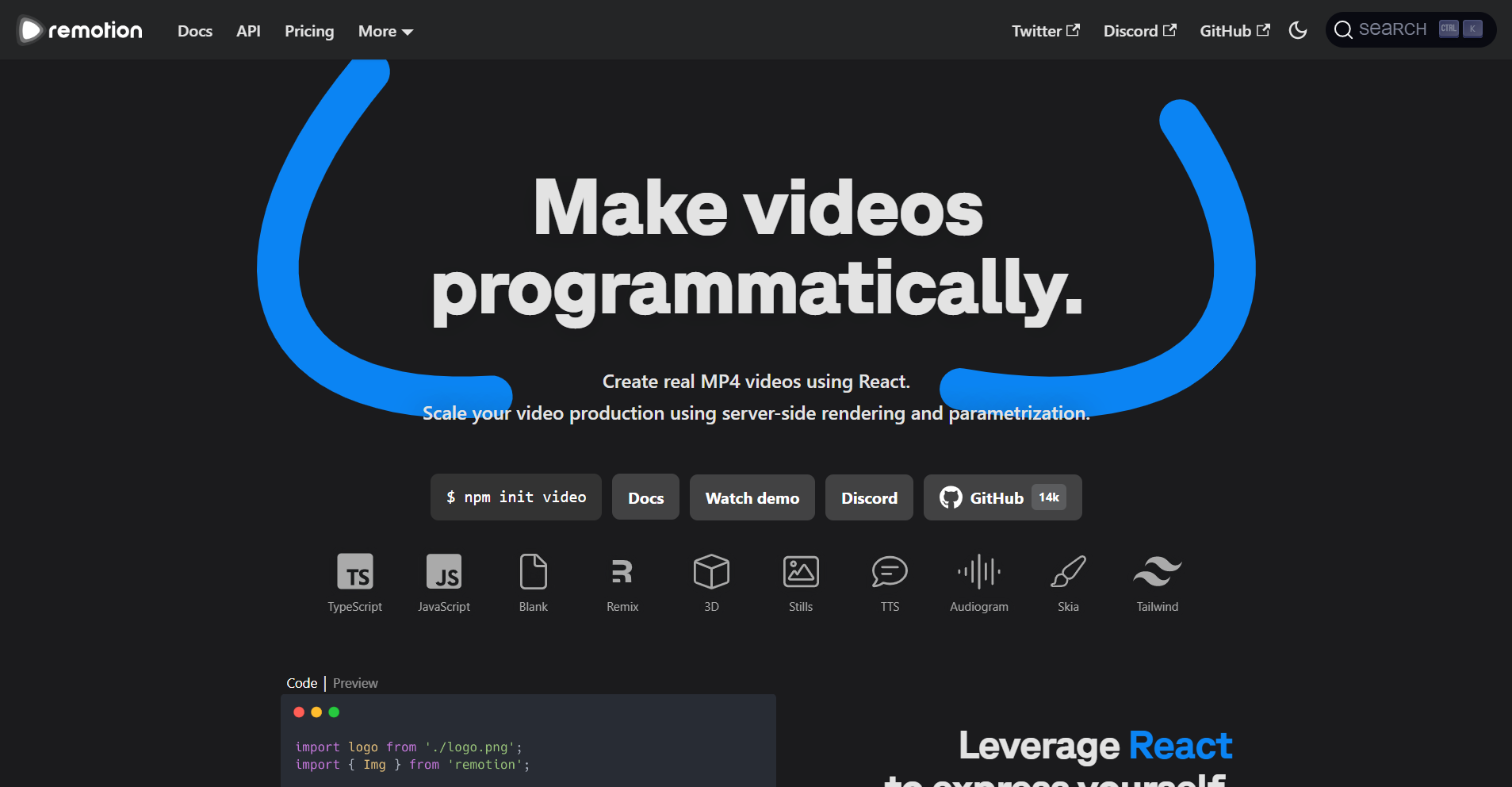Expand the More dropdown menu
Viewport: 1512px width, 787px height.
click(x=385, y=31)
